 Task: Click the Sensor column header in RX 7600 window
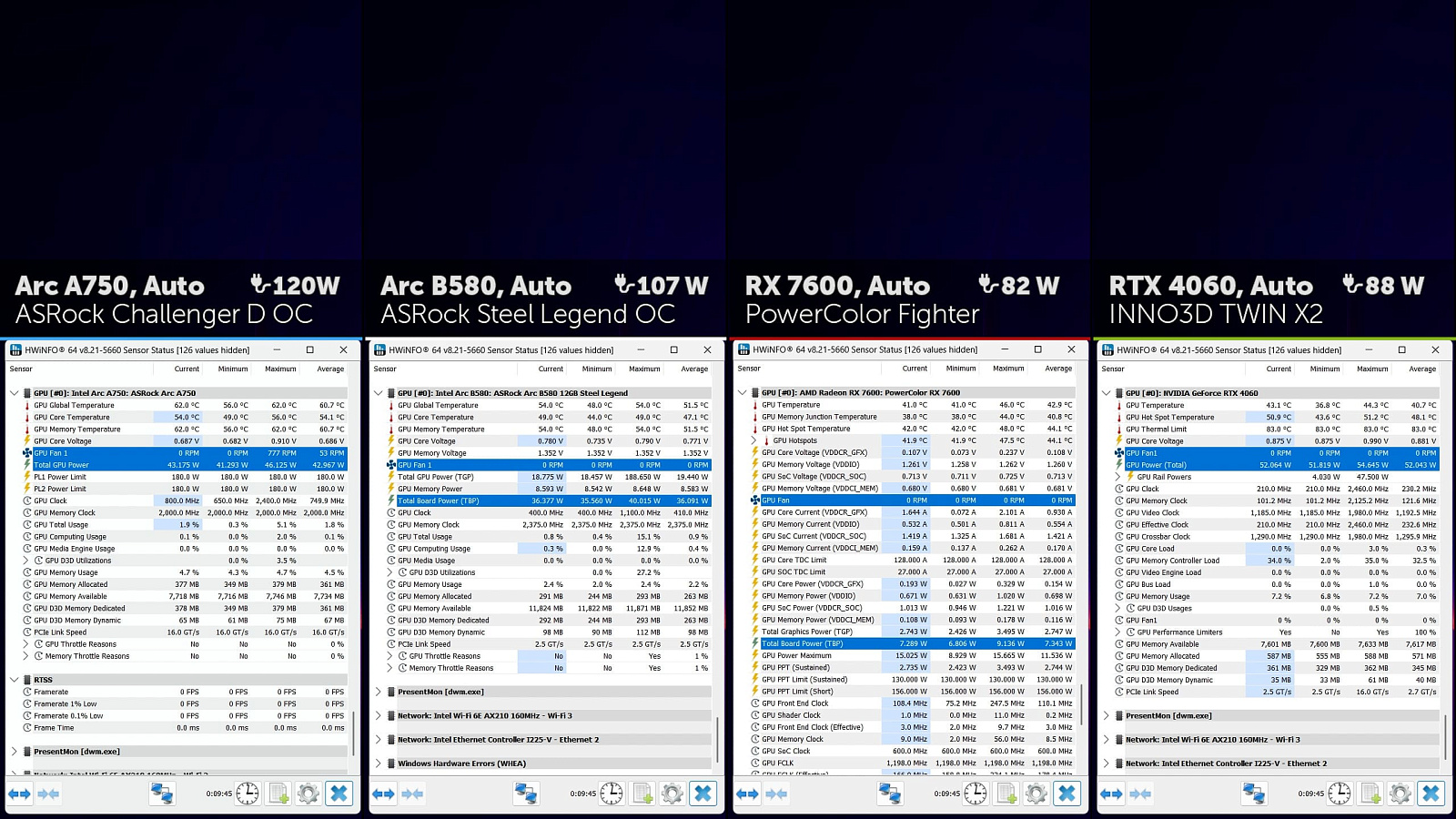click(749, 369)
